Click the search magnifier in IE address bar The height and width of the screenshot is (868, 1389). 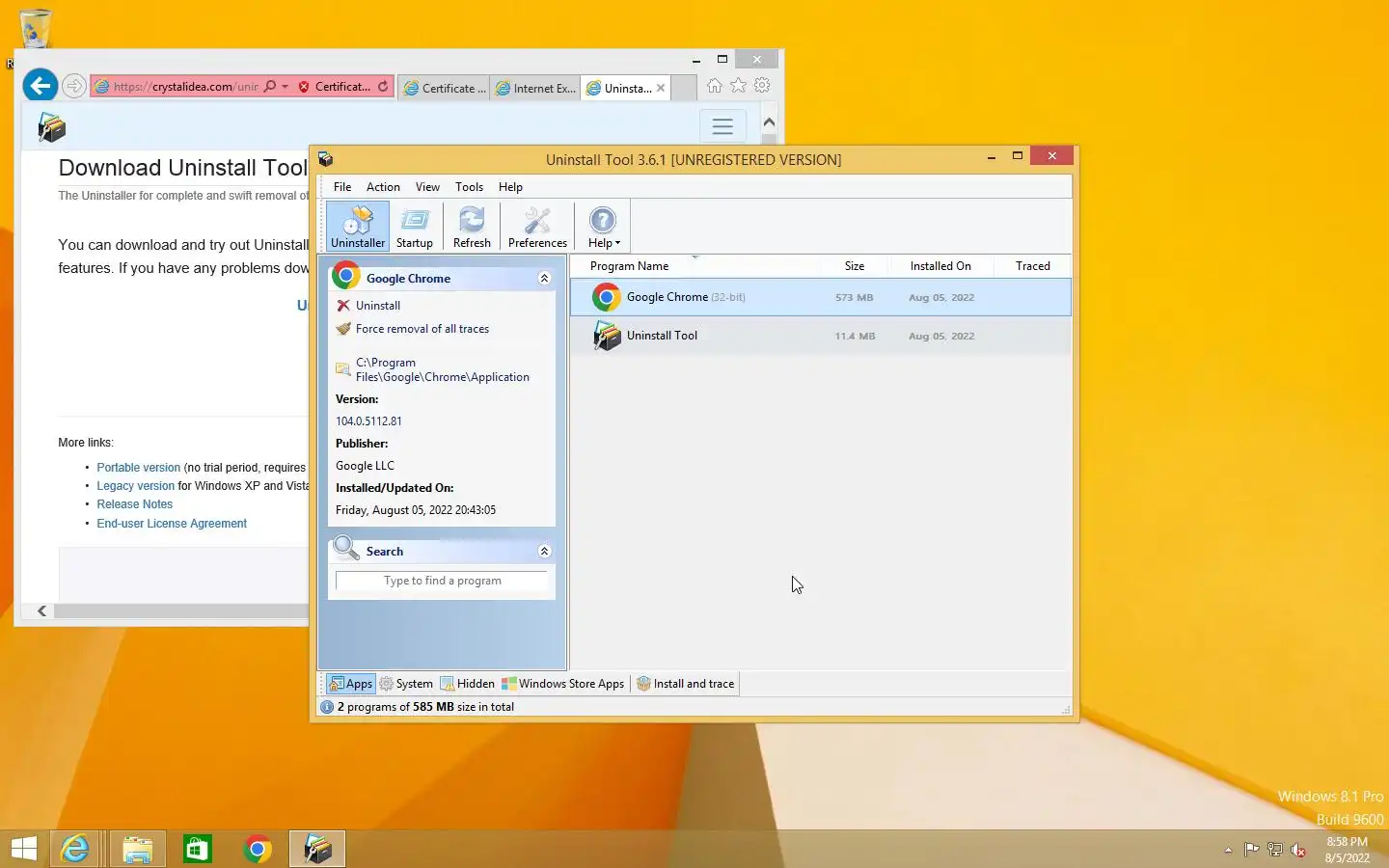(x=270, y=87)
